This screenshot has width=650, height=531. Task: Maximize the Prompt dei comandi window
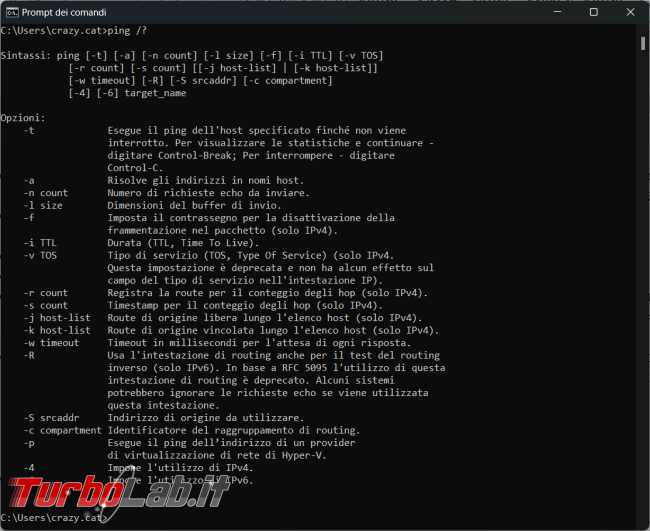pos(594,12)
